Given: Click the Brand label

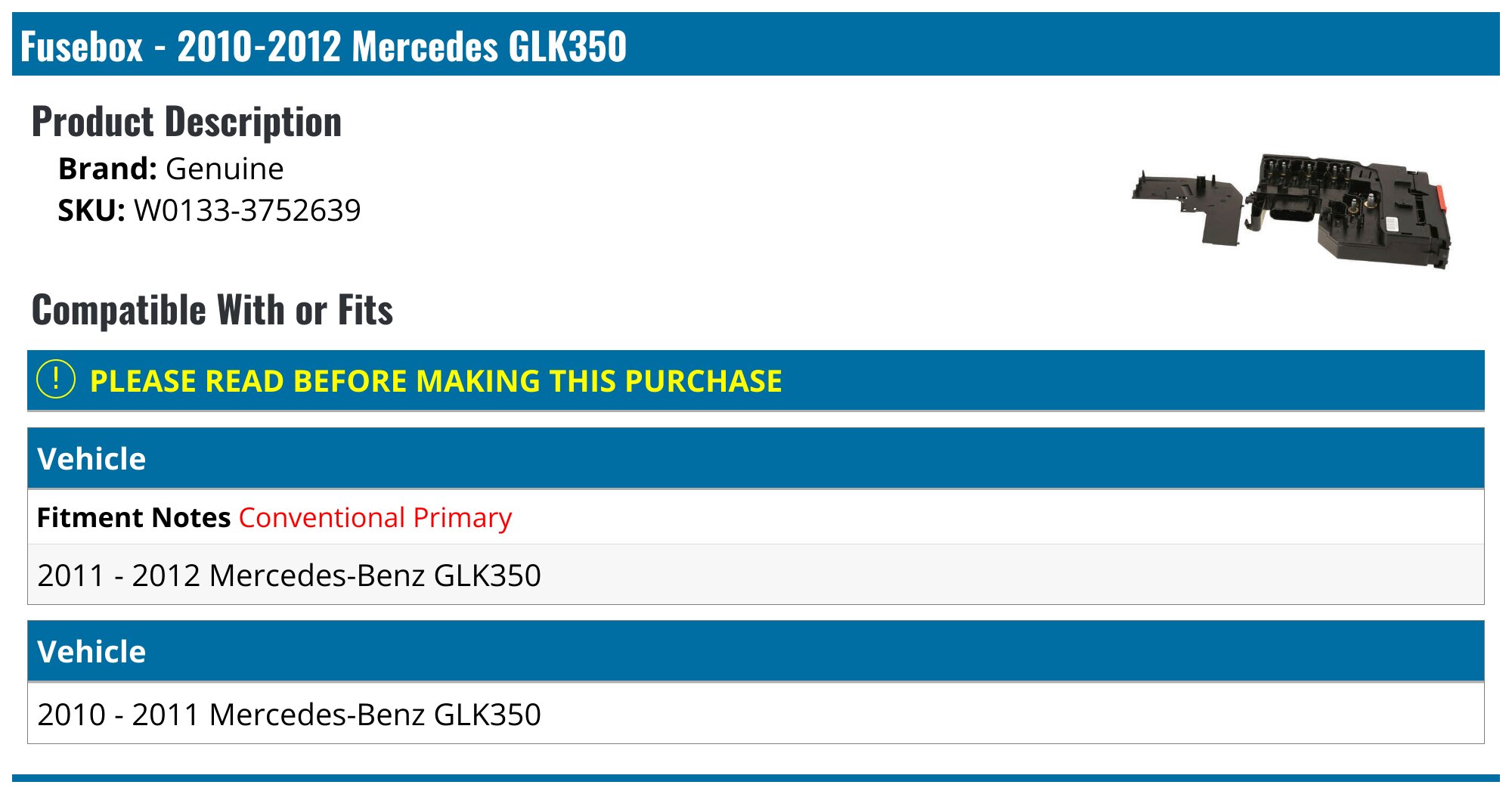Looking at the screenshot, I should 107,169.
